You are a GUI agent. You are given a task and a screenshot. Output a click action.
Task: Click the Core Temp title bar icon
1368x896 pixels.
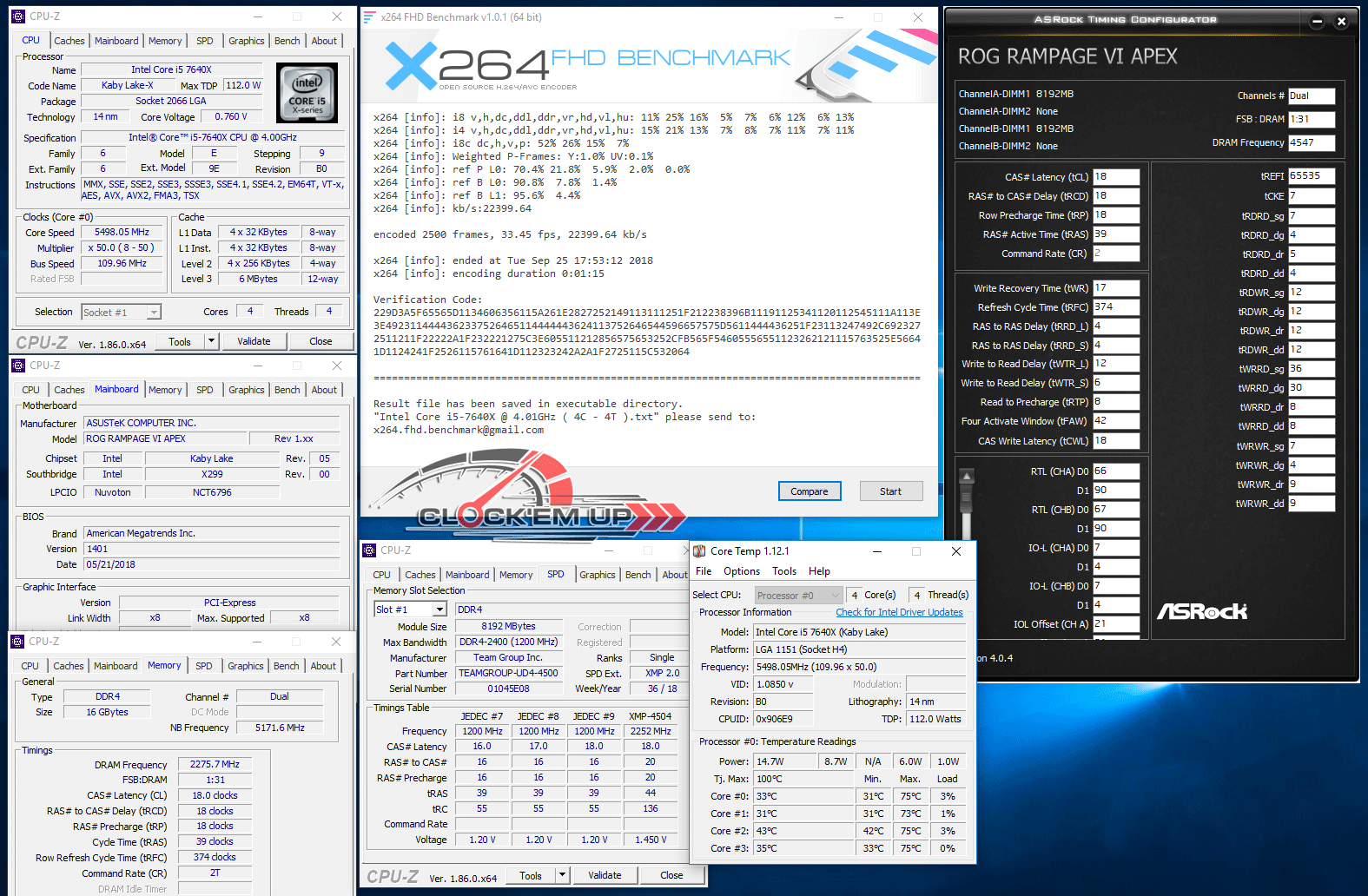click(x=699, y=551)
